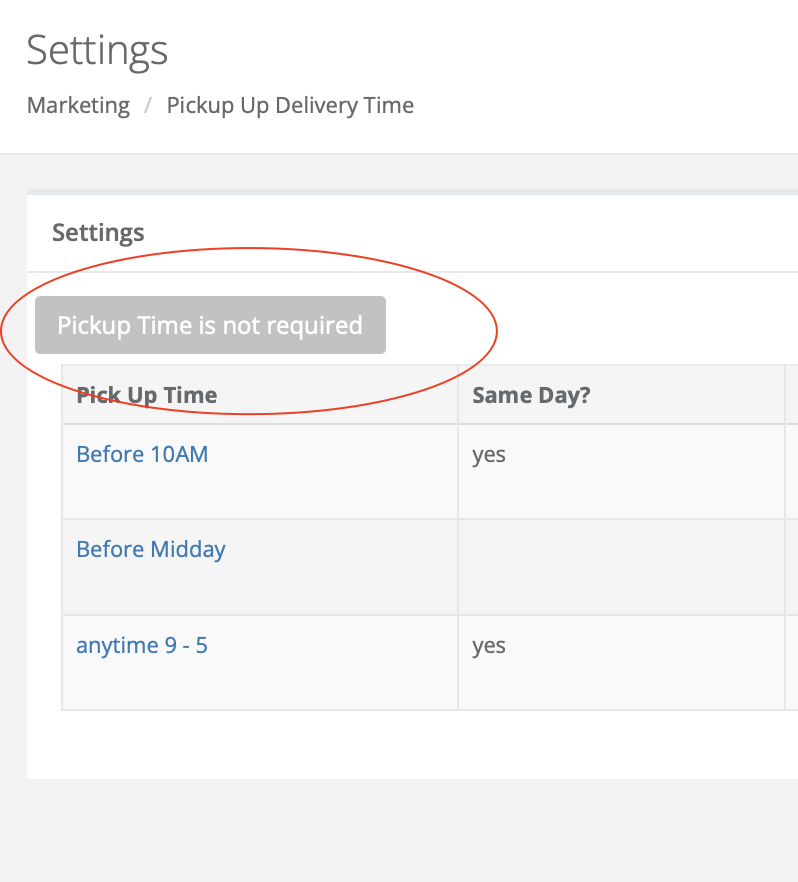The height and width of the screenshot is (882, 798).
Task: Open the 'anytime 9 - 5' pickup time entry
Action: (x=142, y=645)
